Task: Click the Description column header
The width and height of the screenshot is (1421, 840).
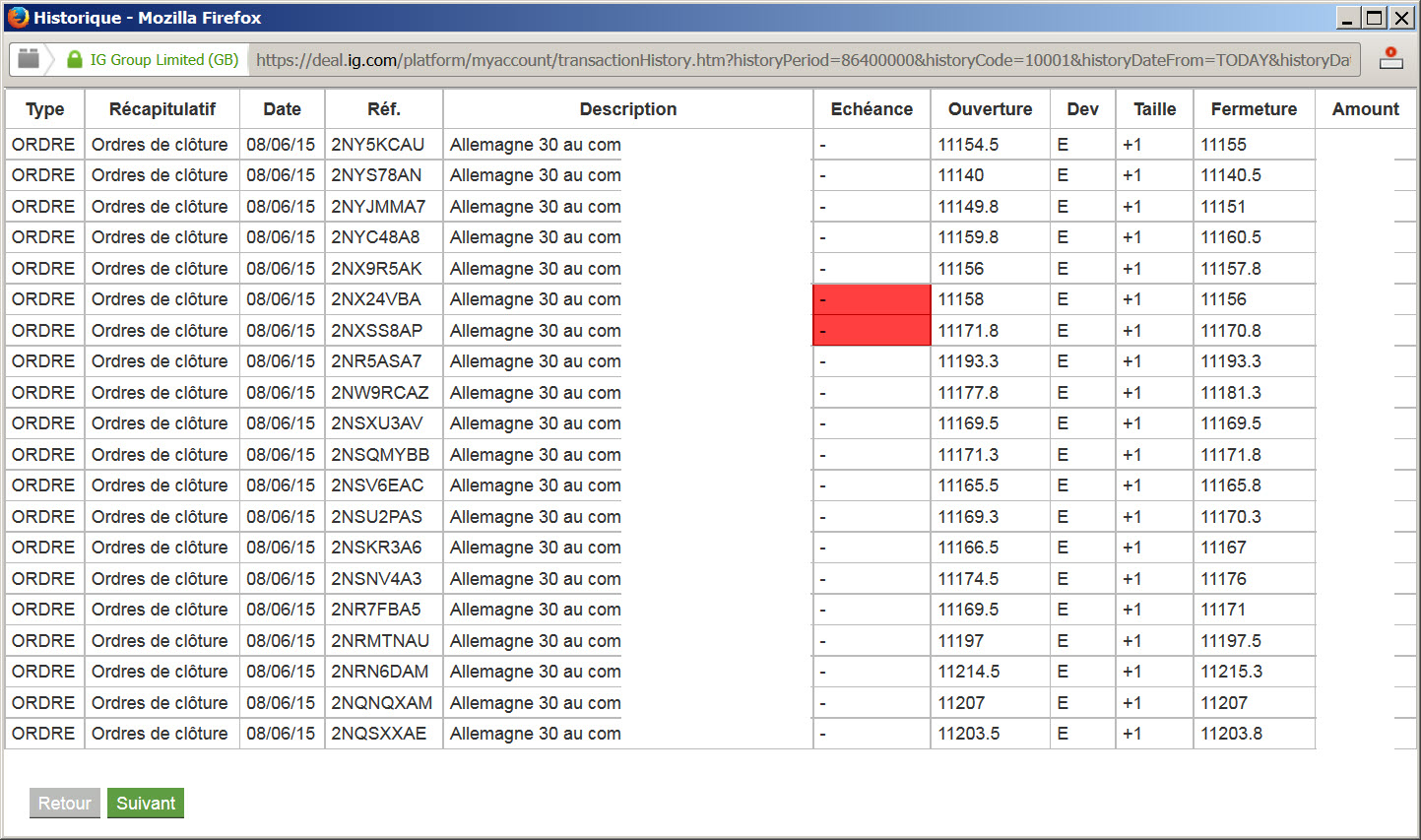Action: [x=628, y=109]
